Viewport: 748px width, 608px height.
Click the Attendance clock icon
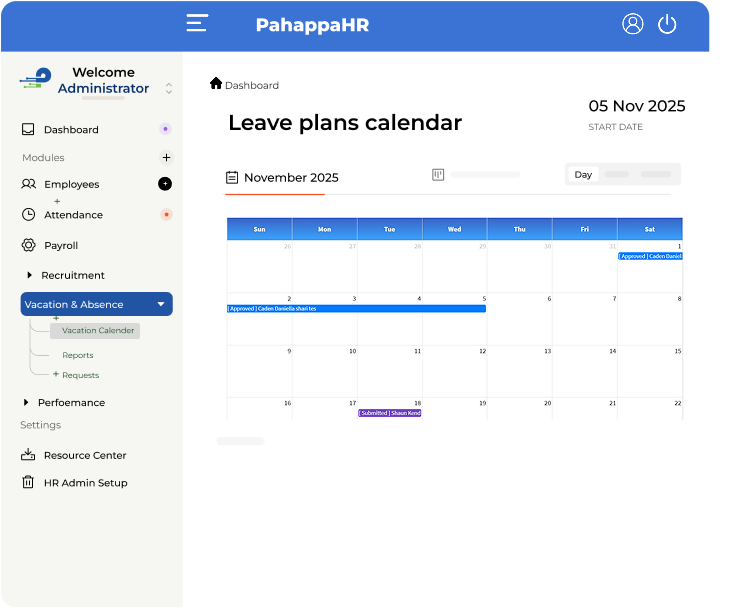pyautogui.click(x=28, y=214)
